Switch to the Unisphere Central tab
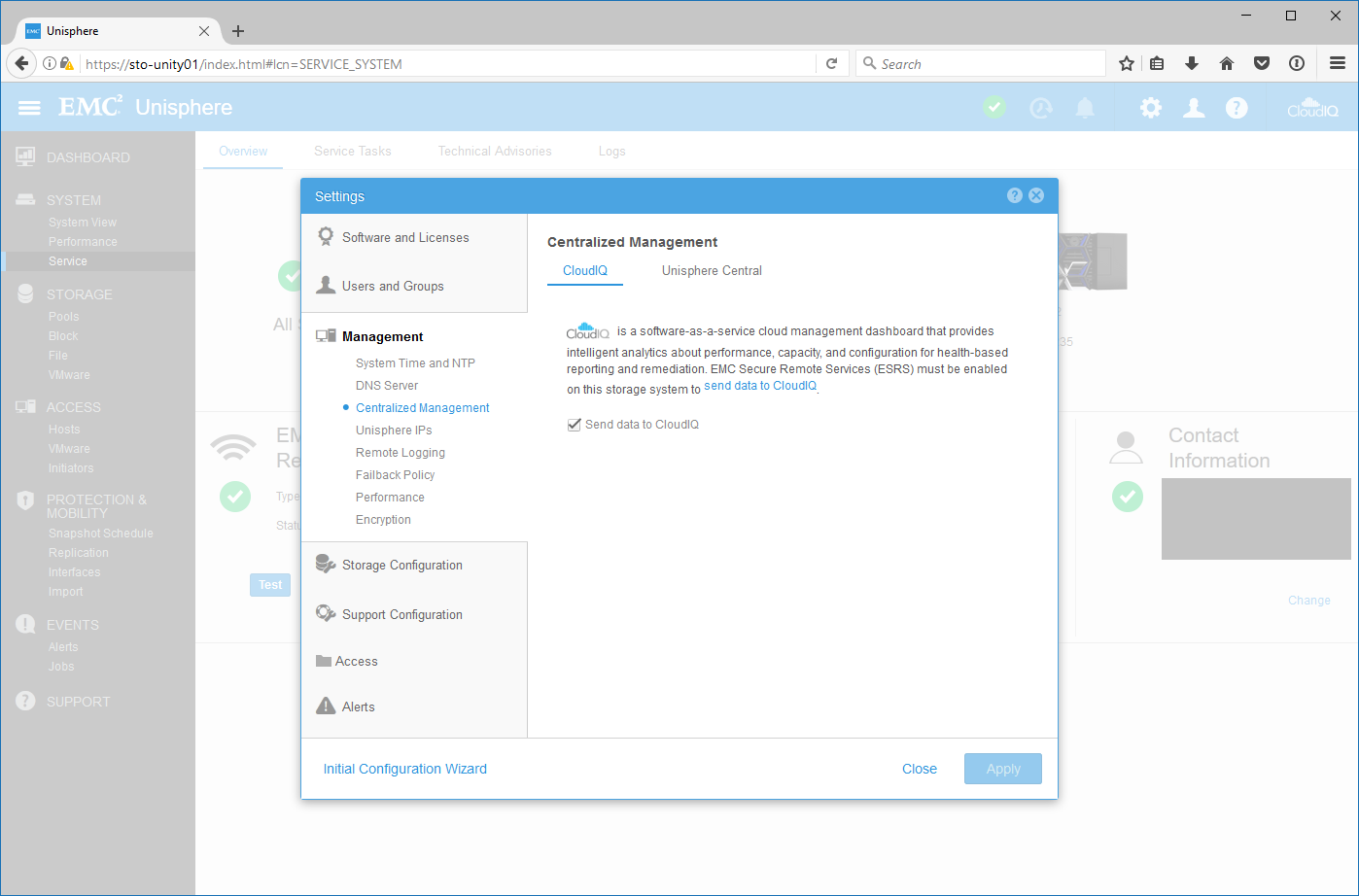This screenshot has height=896, width=1359. 712,270
